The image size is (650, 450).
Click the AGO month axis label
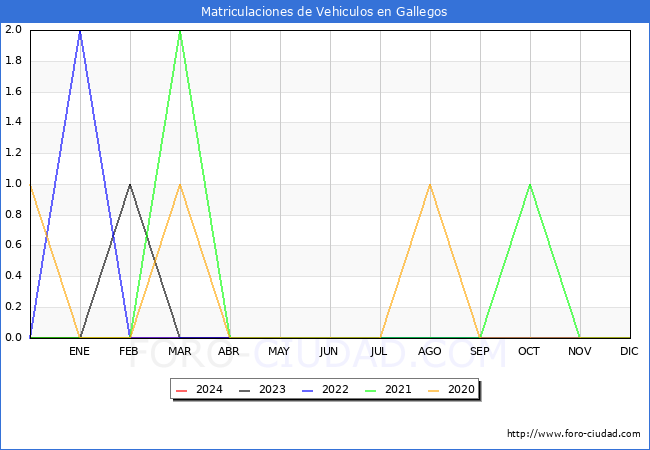pos(429,351)
